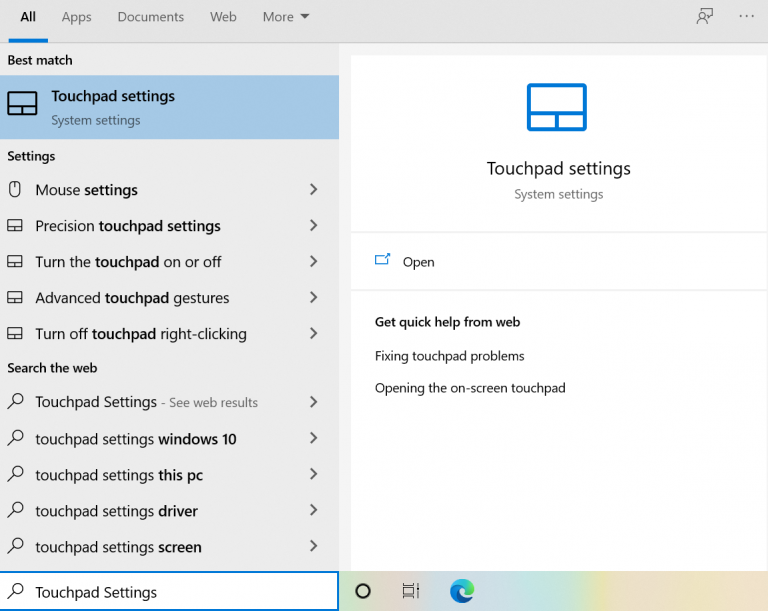Switch to the Web tab
Screen dimensions: 768x611
click(223, 17)
